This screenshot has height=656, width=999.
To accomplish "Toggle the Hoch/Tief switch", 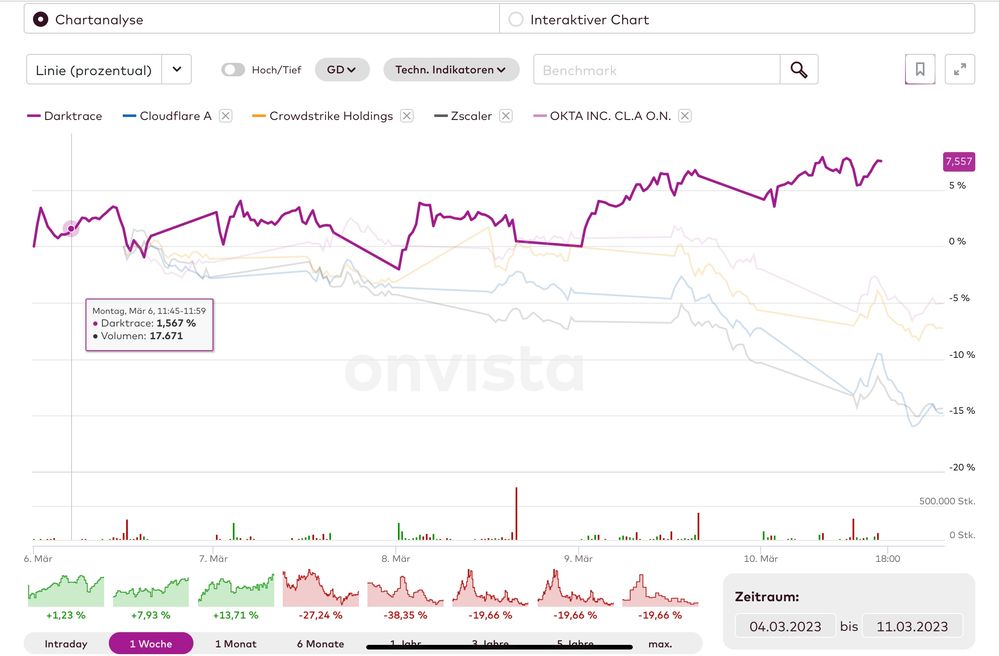I will click(x=233, y=70).
